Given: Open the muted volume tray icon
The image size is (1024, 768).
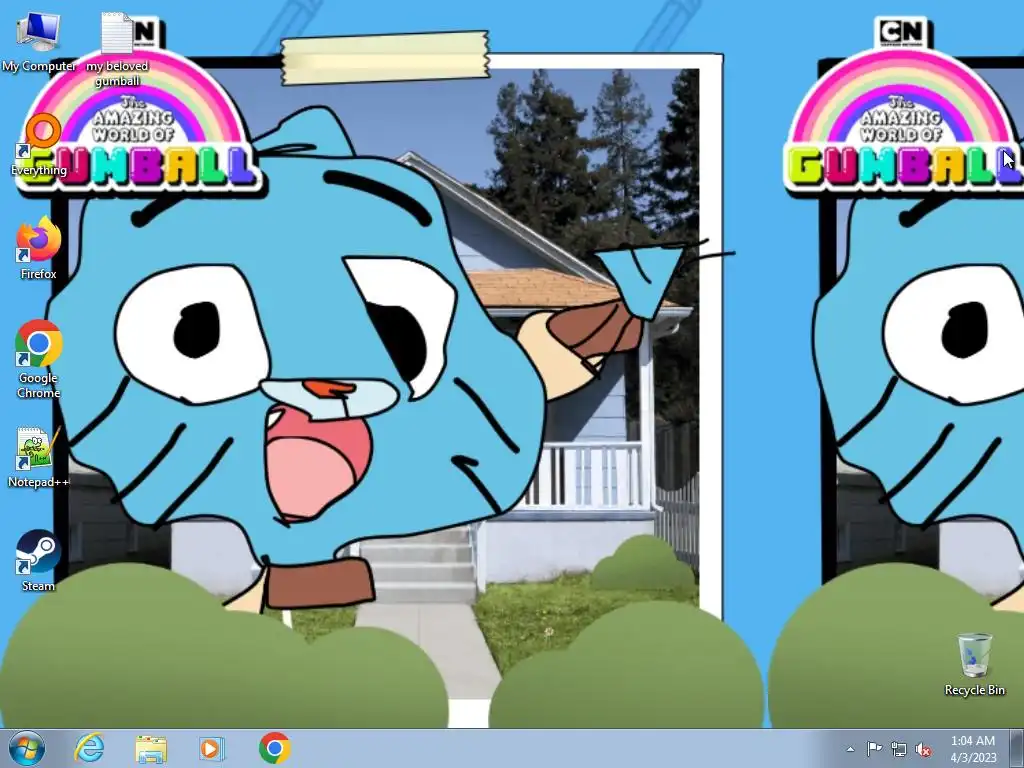Looking at the screenshot, I should tap(923, 749).
